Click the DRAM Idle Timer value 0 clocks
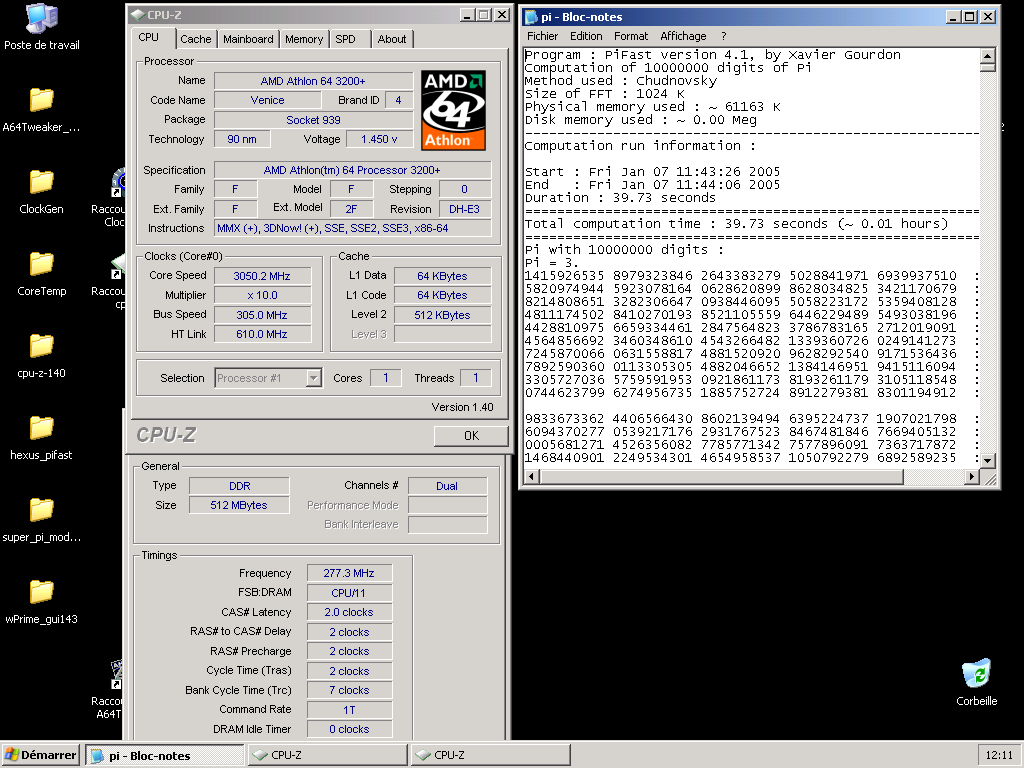 point(349,729)
